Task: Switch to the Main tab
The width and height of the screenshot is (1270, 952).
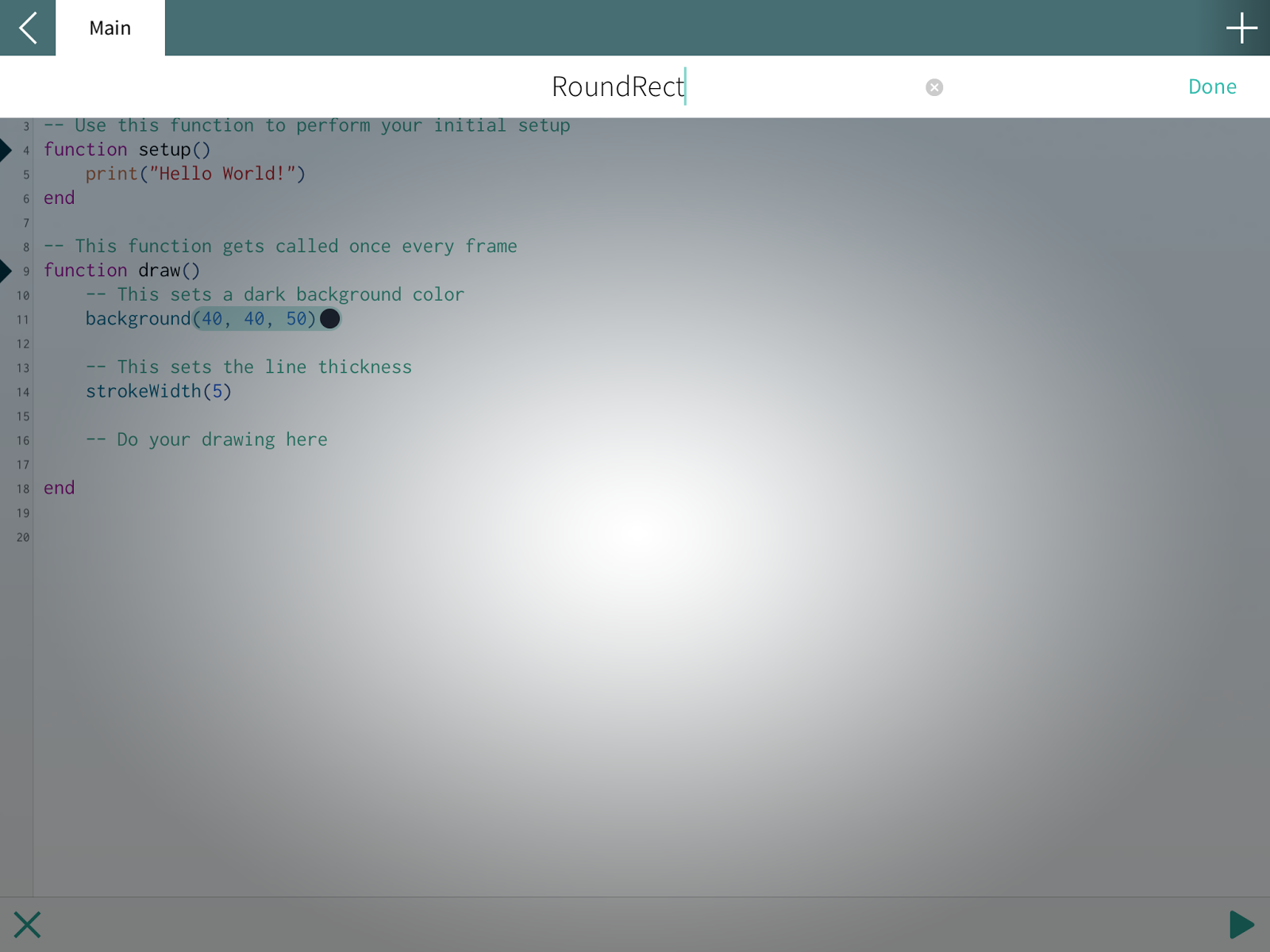Action: (110, 28)
